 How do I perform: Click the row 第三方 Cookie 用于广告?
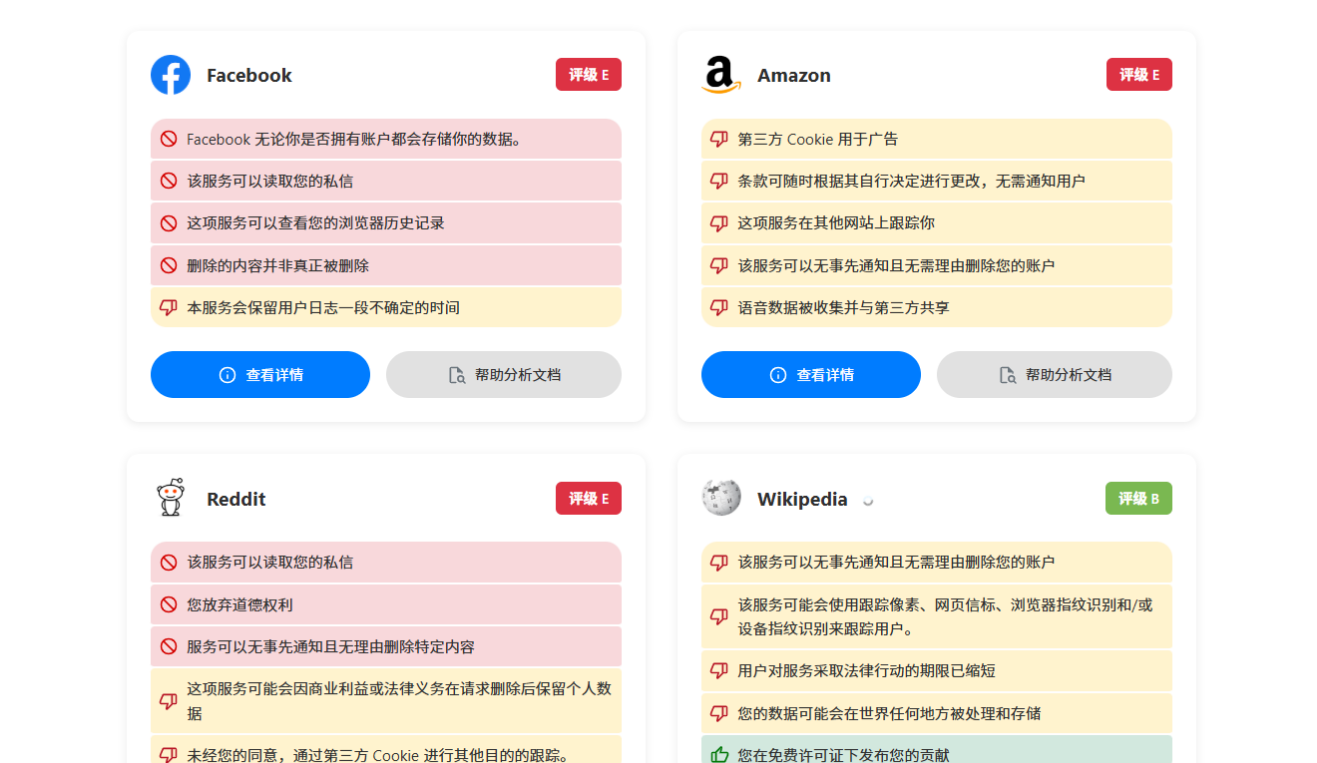point(937,139)
